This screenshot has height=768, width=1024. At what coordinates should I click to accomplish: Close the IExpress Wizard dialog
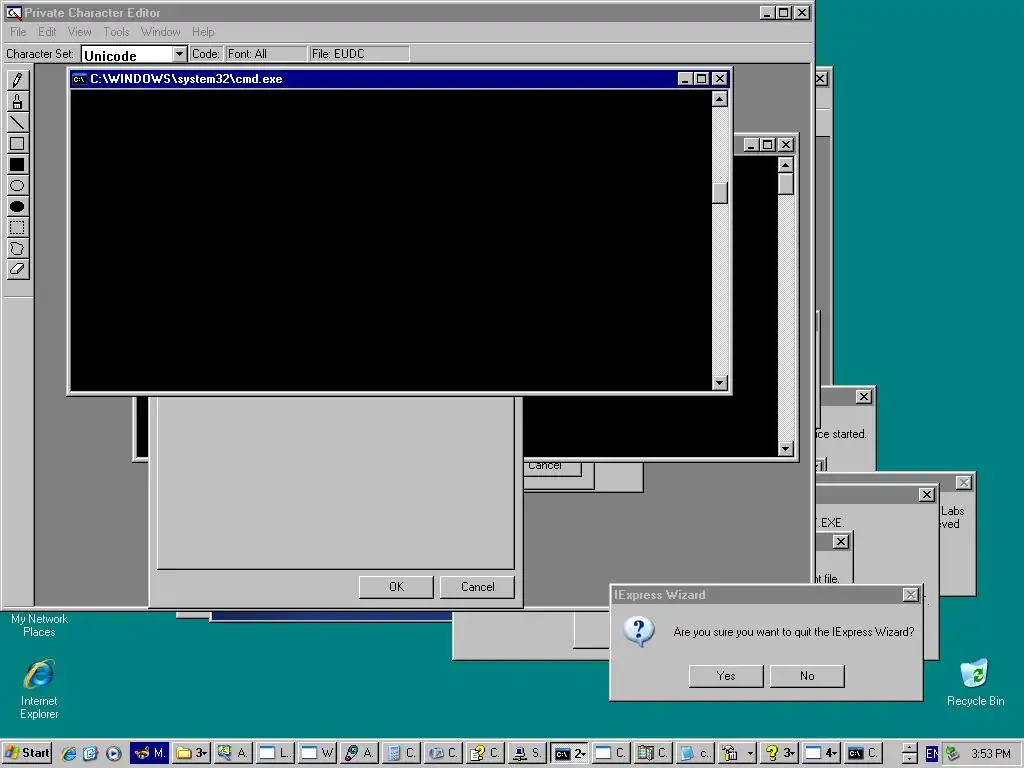(910, 595)
